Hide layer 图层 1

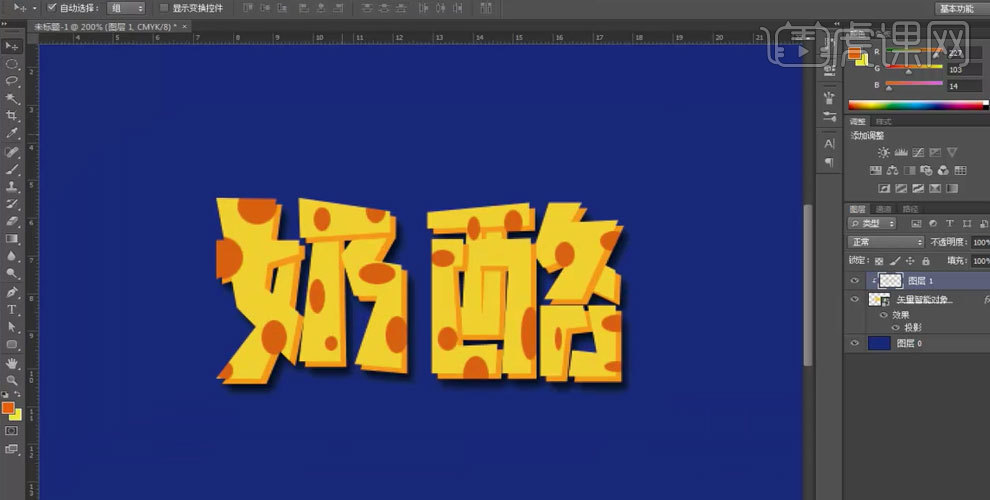(x=855, y=281)
